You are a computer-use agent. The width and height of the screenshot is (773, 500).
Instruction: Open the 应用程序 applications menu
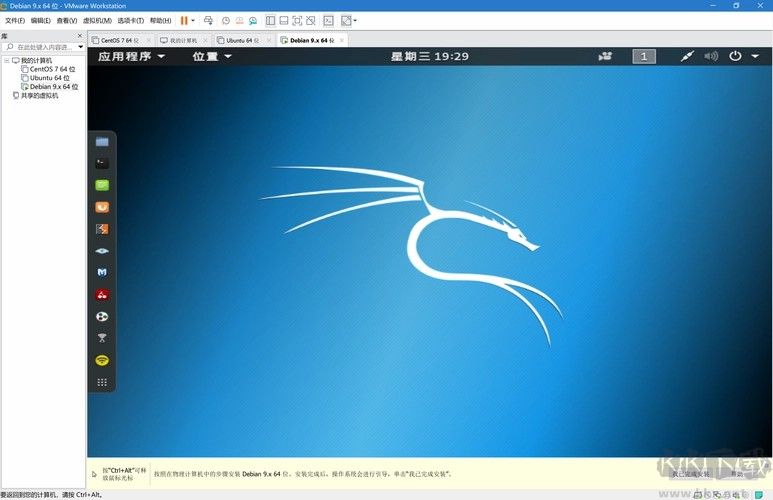click(x=131, y=56)
